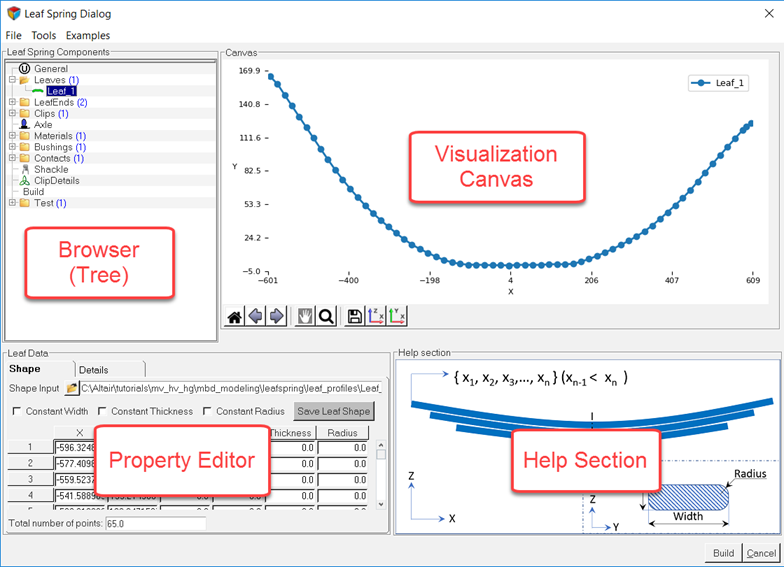Browse for shape input file folder icon
784x567 pixels.
click(72, 388)
